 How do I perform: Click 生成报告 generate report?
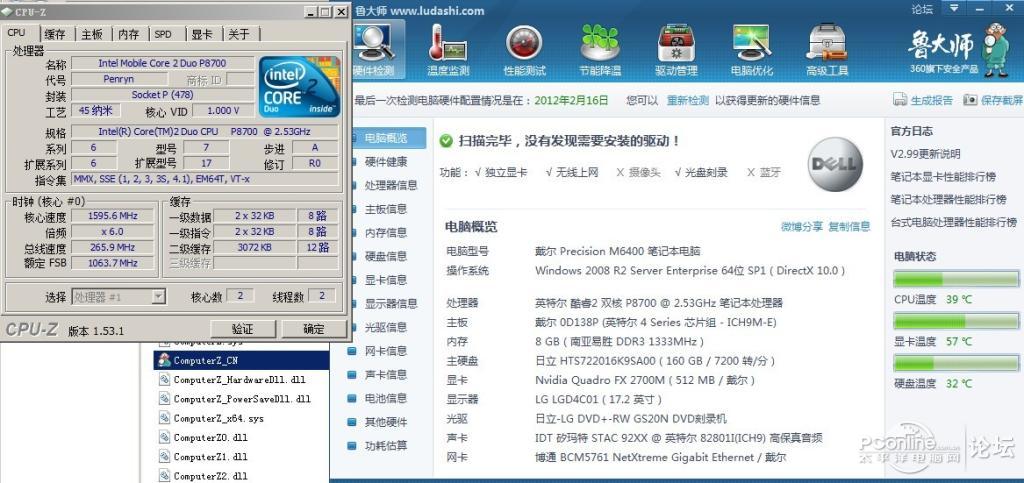coord(923,100)
